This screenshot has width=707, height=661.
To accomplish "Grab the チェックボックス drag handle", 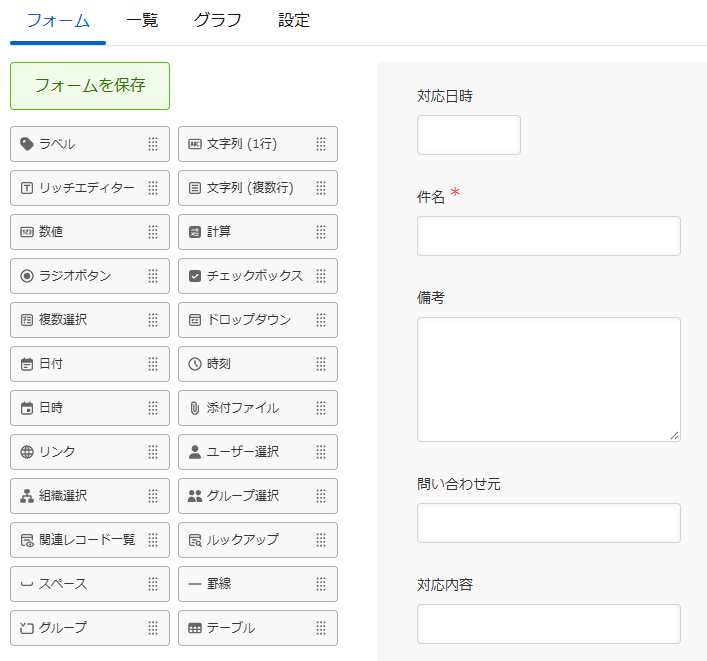I will coord(321,276).
